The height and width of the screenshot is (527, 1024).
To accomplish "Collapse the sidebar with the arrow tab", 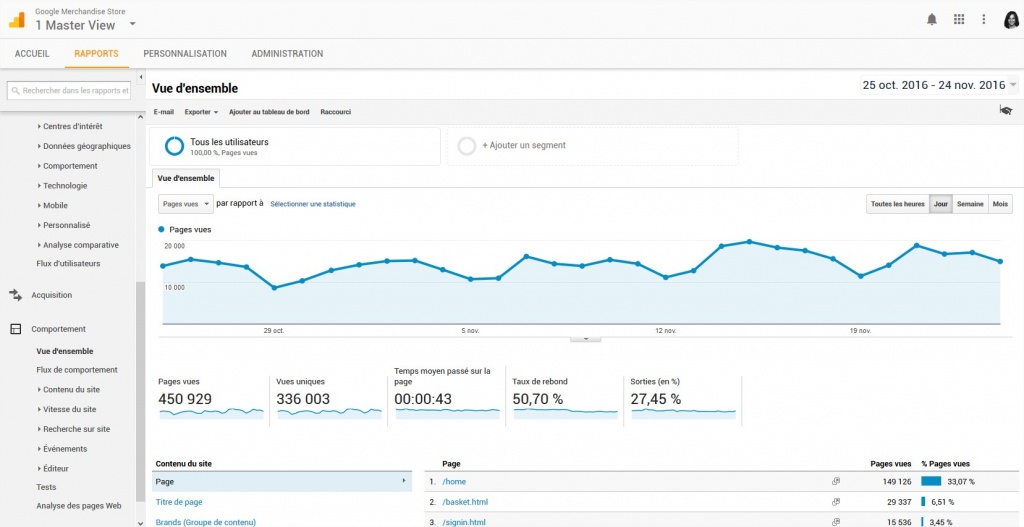I will point(141,78).
